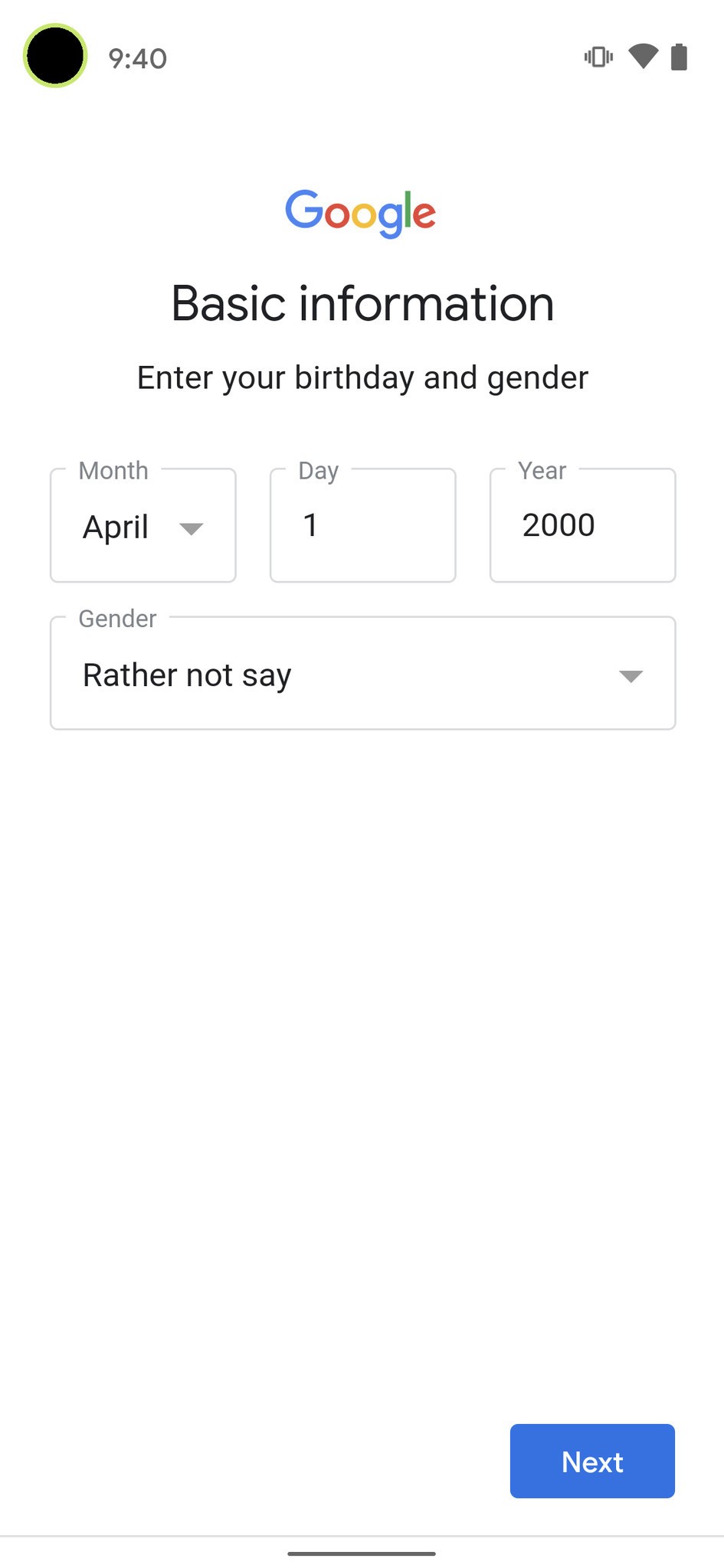Viewport: 724px width, 1568px height.
Task: Tap the home gesture navigation bar
Action: click(x=362, y=1553)
